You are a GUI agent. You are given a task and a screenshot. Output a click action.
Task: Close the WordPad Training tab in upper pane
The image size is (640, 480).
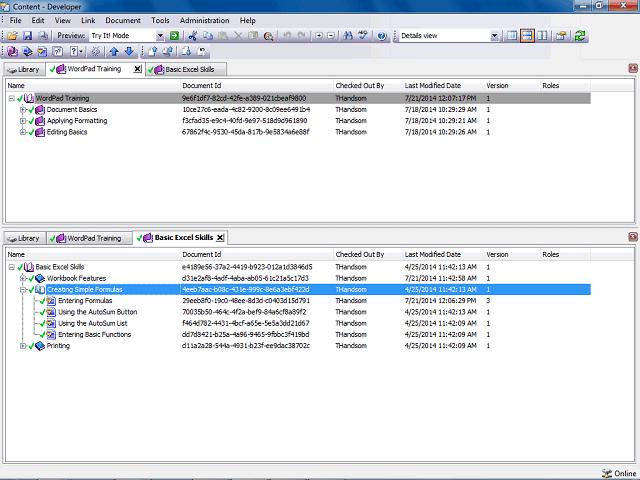[138, 69]
